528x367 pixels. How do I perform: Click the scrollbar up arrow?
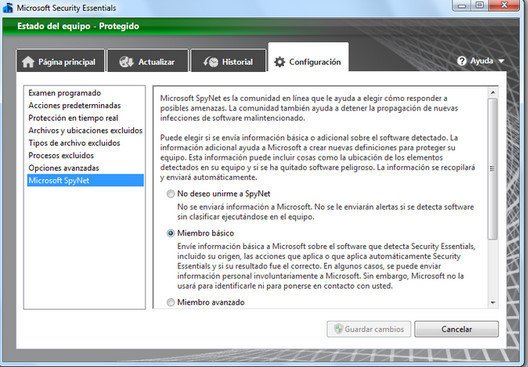click(x=493, y=92)
